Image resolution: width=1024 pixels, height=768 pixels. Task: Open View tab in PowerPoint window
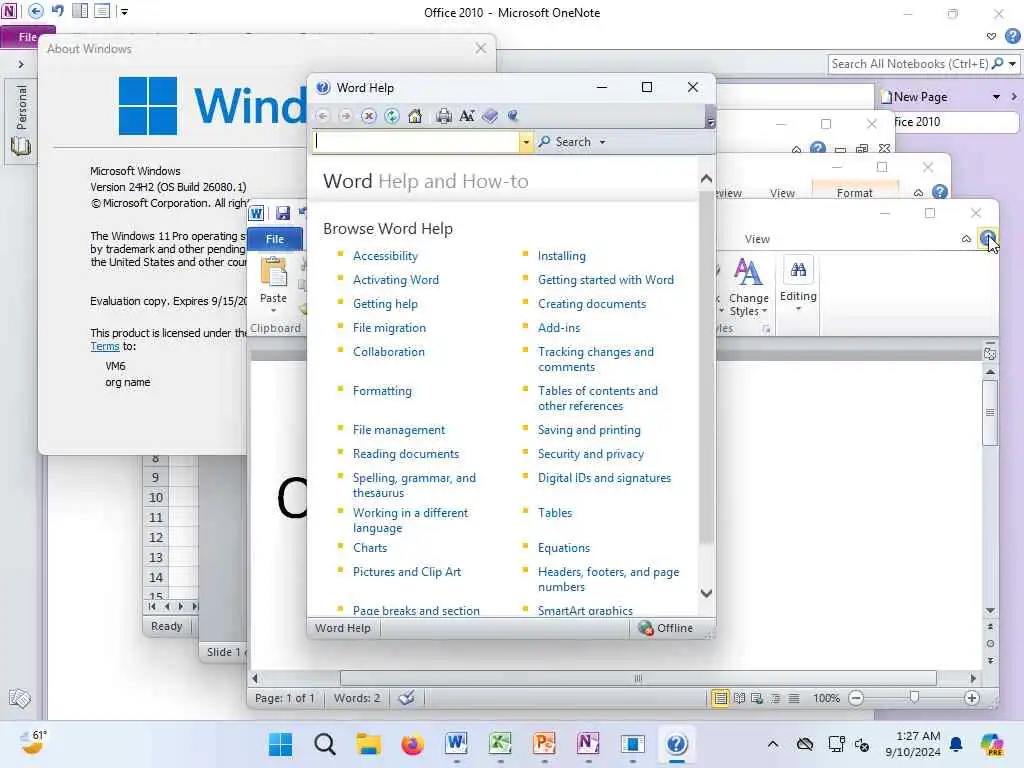[782, 193]
